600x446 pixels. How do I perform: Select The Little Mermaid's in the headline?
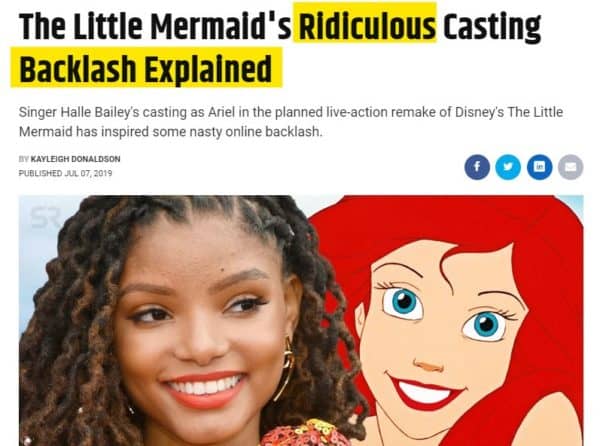[155, 27]
